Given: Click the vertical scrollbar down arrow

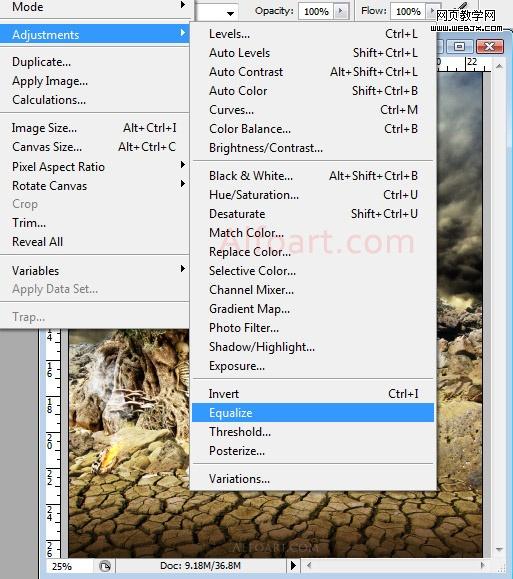Looking at the screenshot, I should (x=499, y=549).
